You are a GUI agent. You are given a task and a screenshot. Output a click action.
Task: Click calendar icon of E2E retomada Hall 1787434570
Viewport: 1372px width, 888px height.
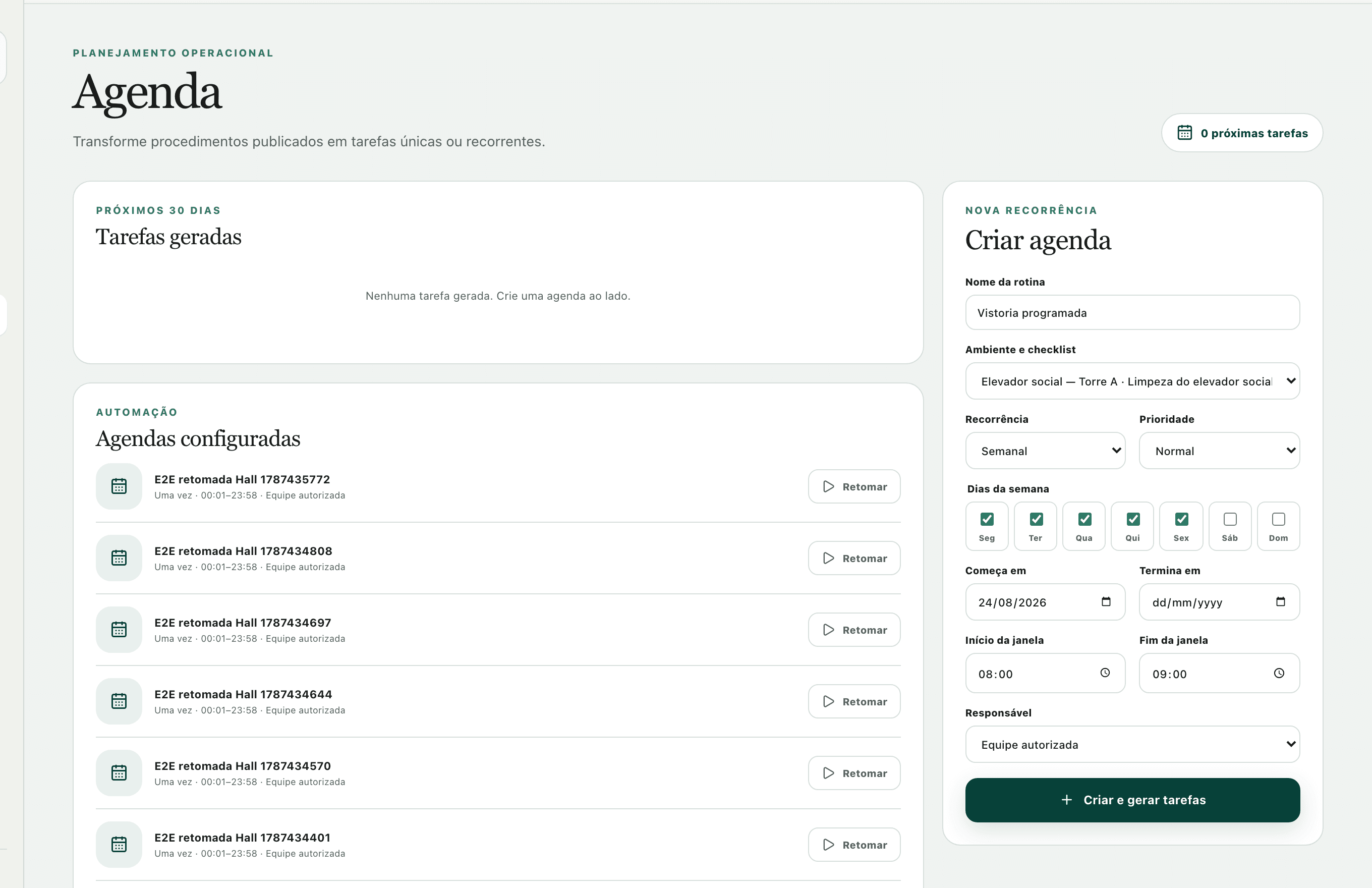[119, 772]
